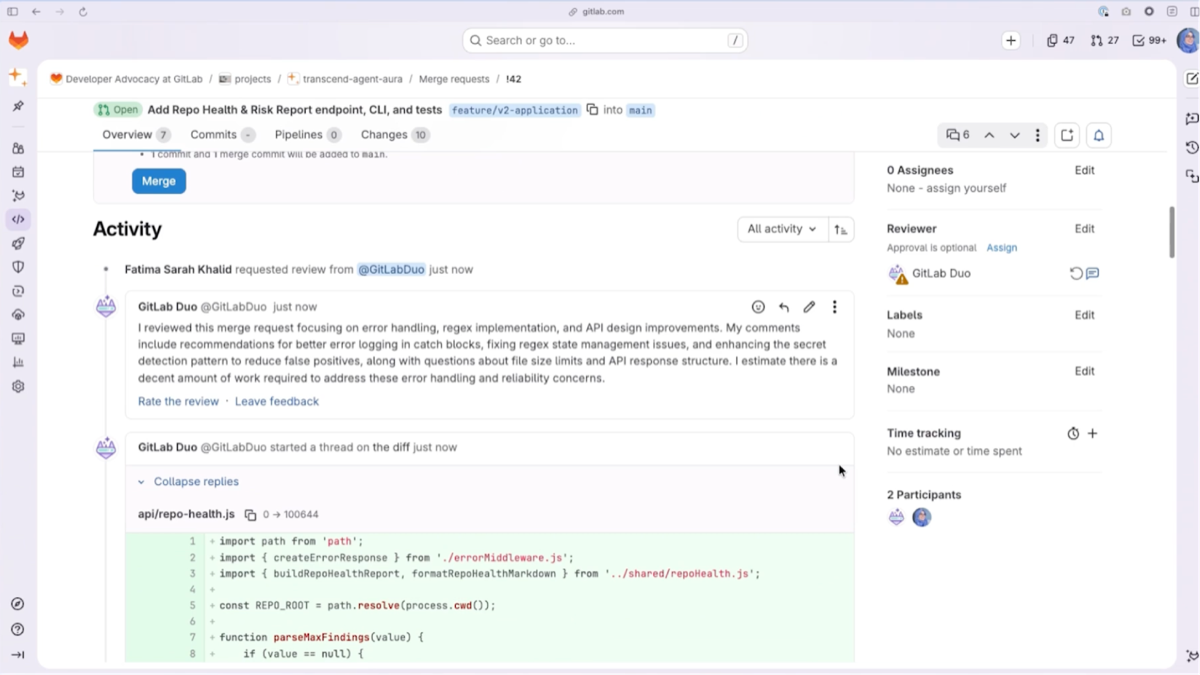Click the browser reload button
Image resolution: width=1200 pixels, height=675 pixels.
[83, 12]
